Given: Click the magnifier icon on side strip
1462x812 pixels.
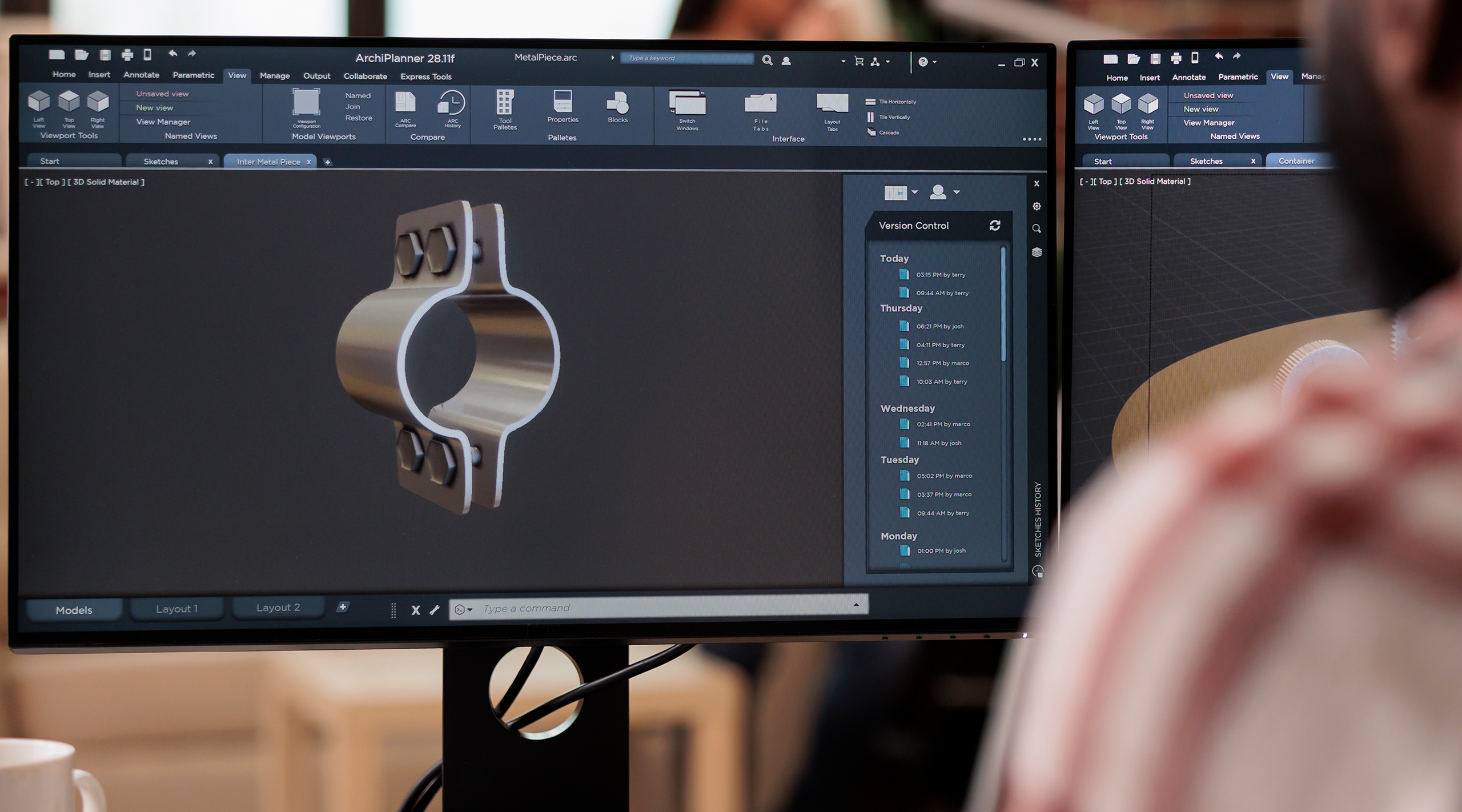Looking at the screenshot, I should tap(1037, 228).
